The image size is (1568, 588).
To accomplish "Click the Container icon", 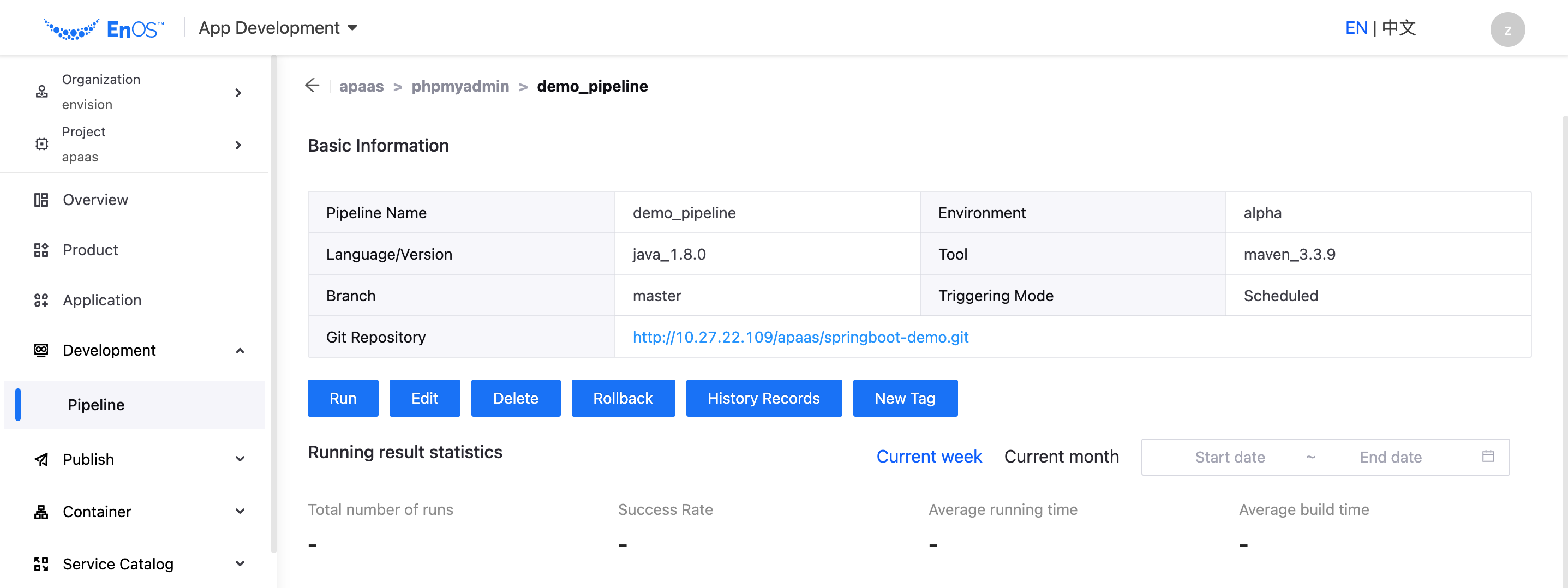I will [x=41, y=512].
